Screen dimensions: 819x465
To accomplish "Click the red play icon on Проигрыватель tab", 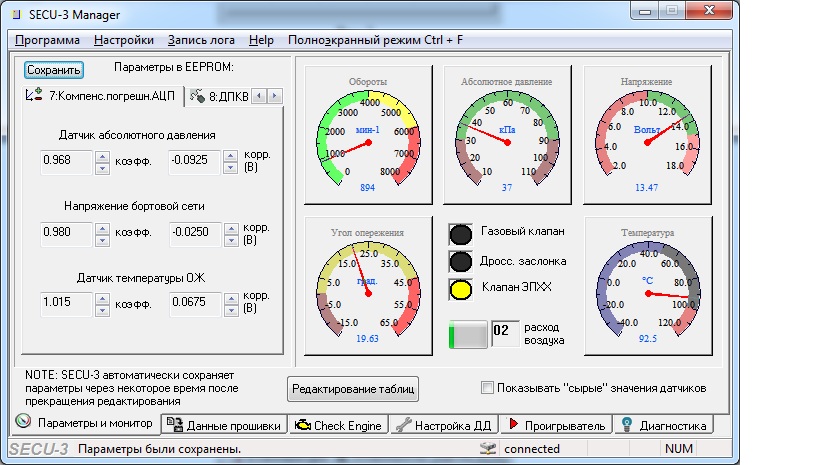I will coord(512,425).
